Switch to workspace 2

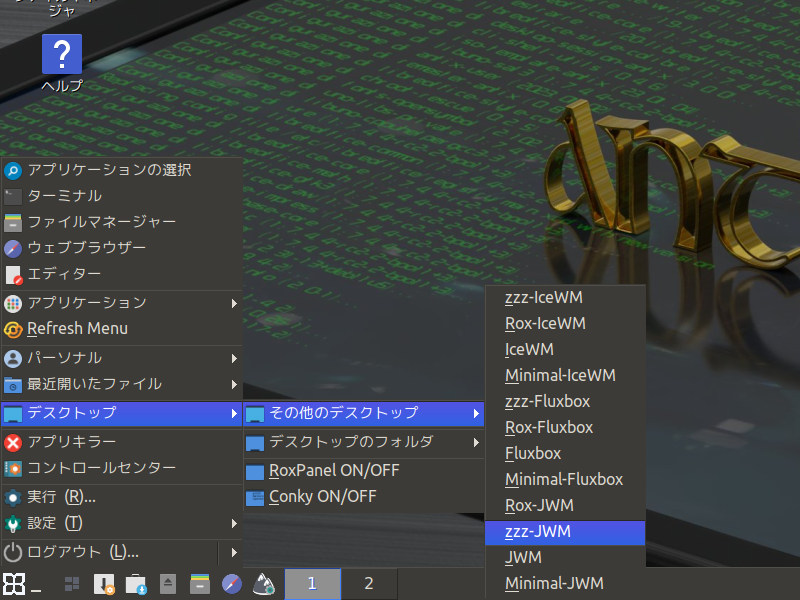[369, 584]
